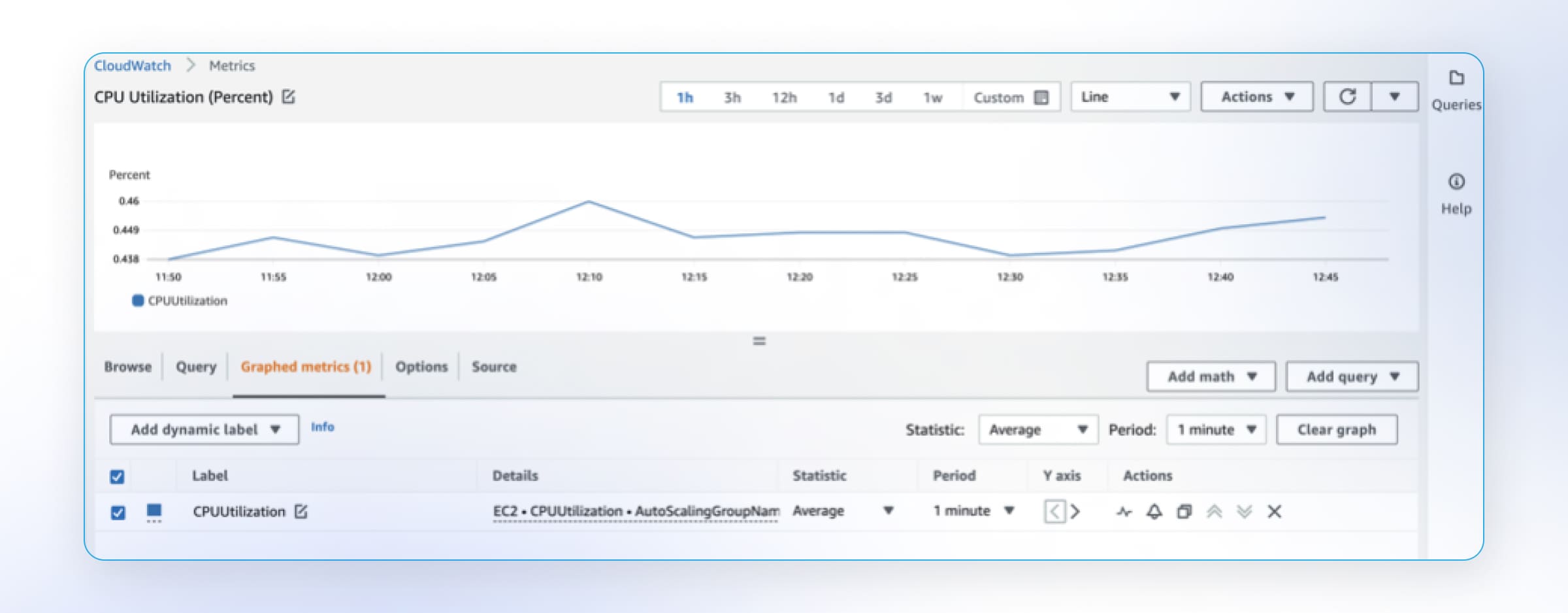The height and width of the screenshot is (613, 1568).
Task: Open the Line graph type dropdown
Action: coord(1130,97)
